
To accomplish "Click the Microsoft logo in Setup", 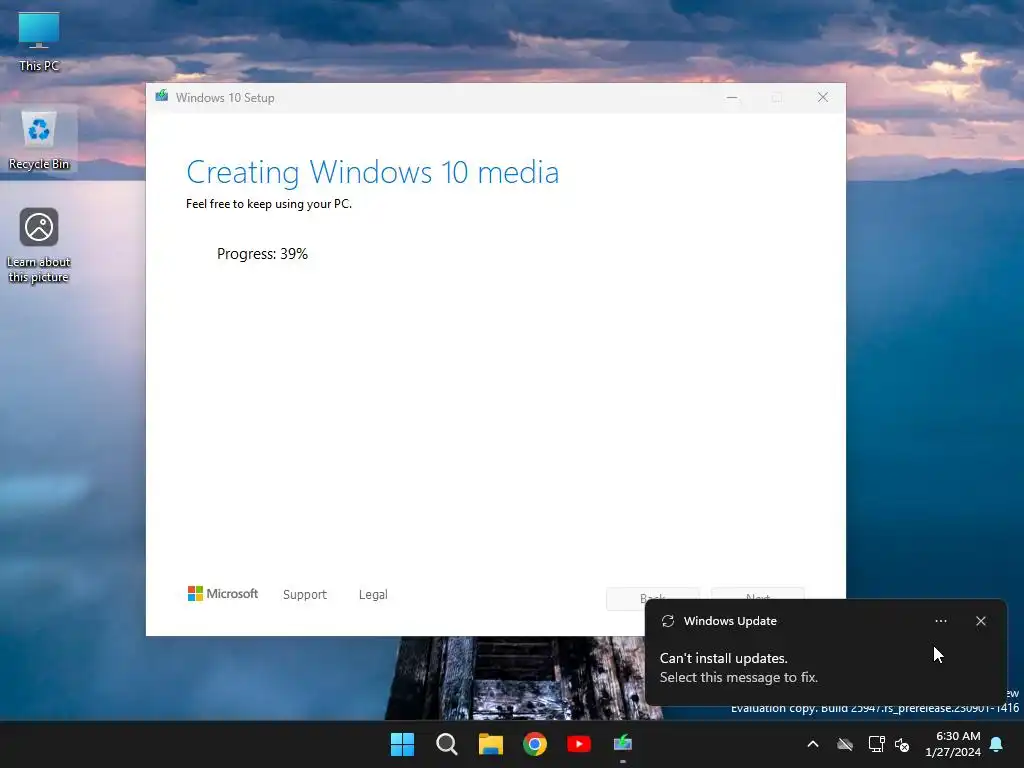I will click(x=223, y=594).
